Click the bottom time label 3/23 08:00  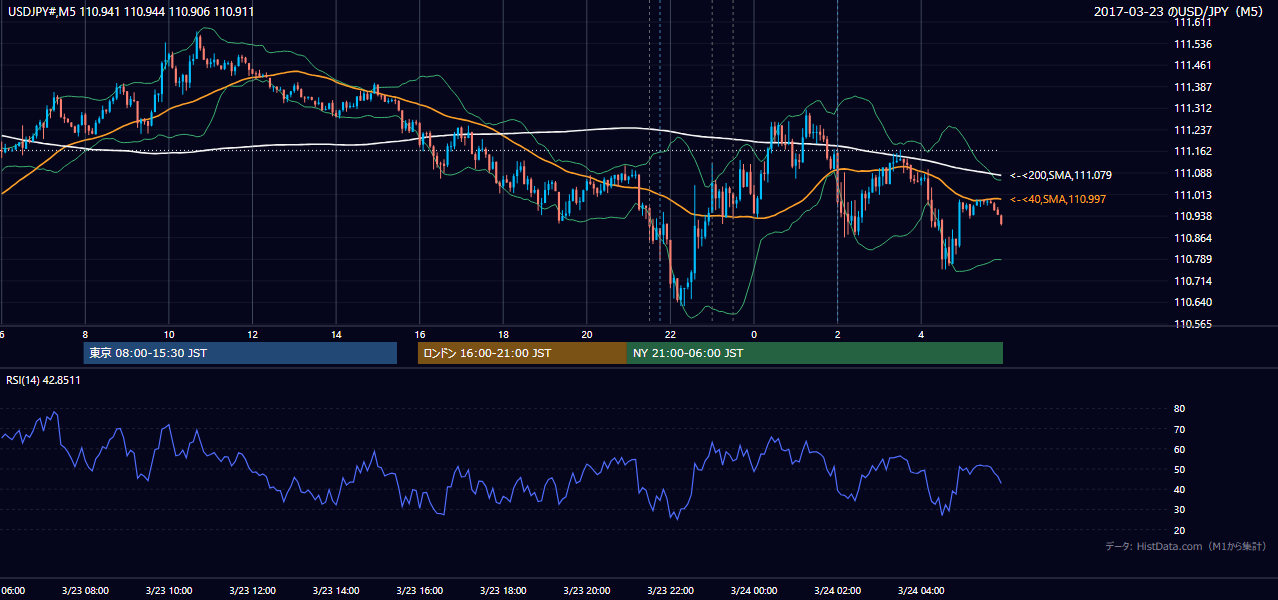pos(85,590)
